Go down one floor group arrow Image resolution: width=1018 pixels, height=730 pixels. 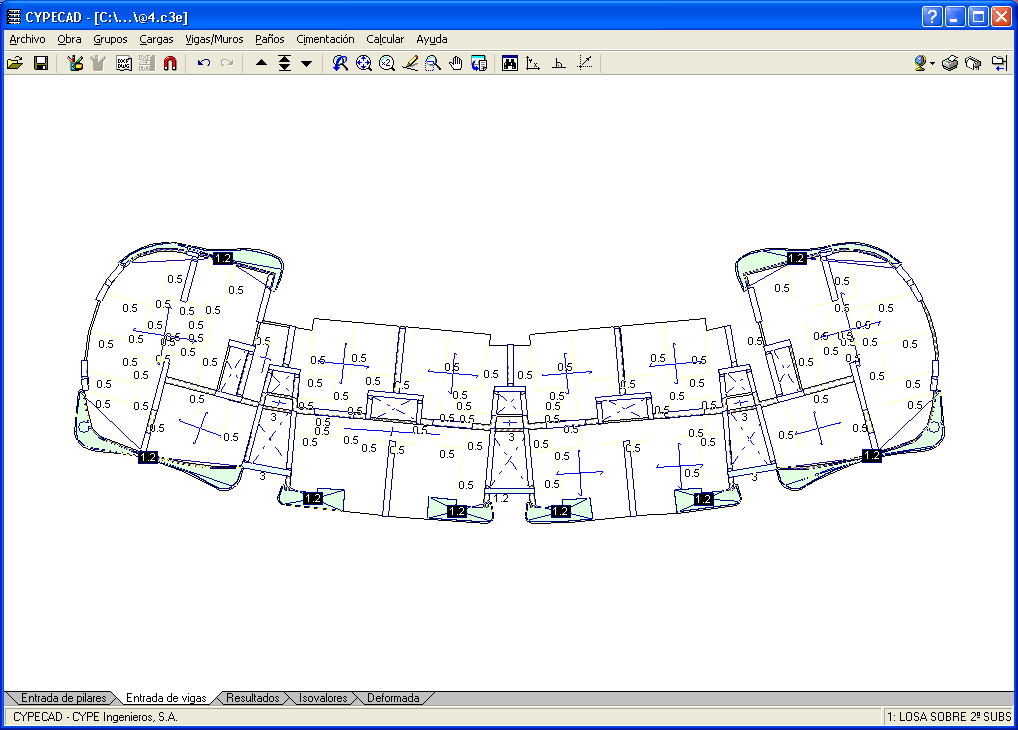click(306, 63)
